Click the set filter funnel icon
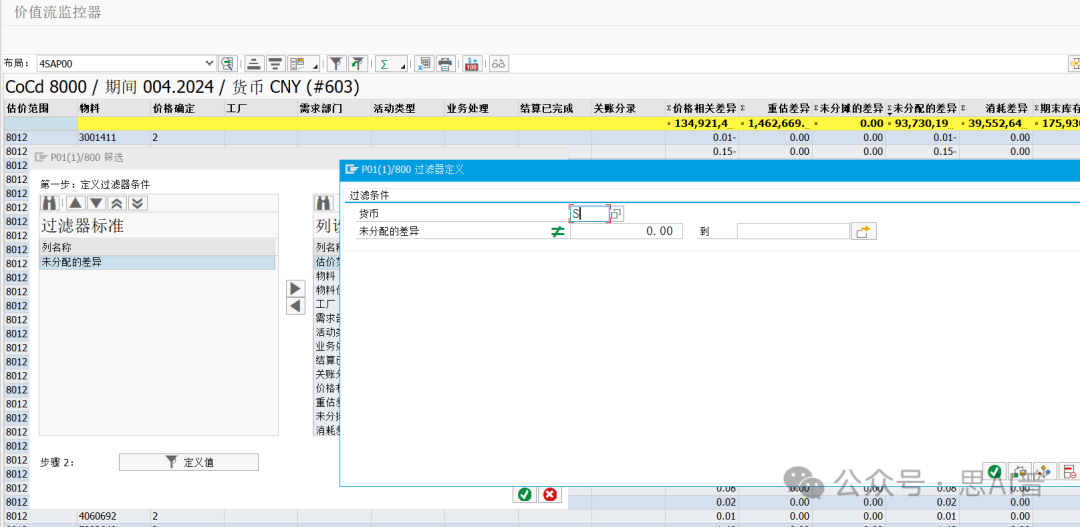 click(x=337, y=64)
